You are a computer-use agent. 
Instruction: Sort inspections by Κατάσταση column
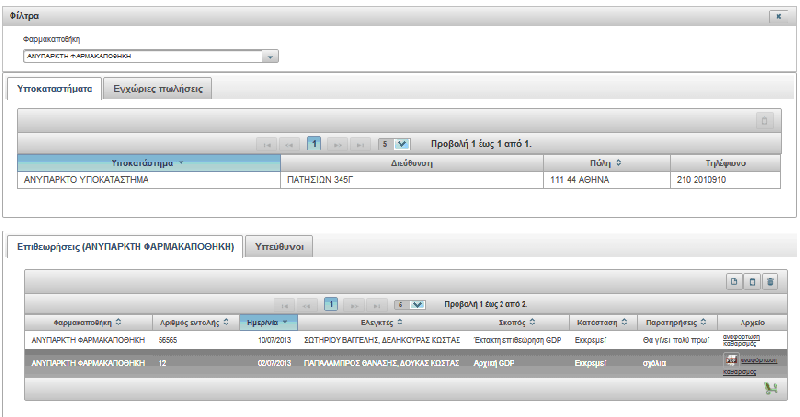click(x=603, y=323)
